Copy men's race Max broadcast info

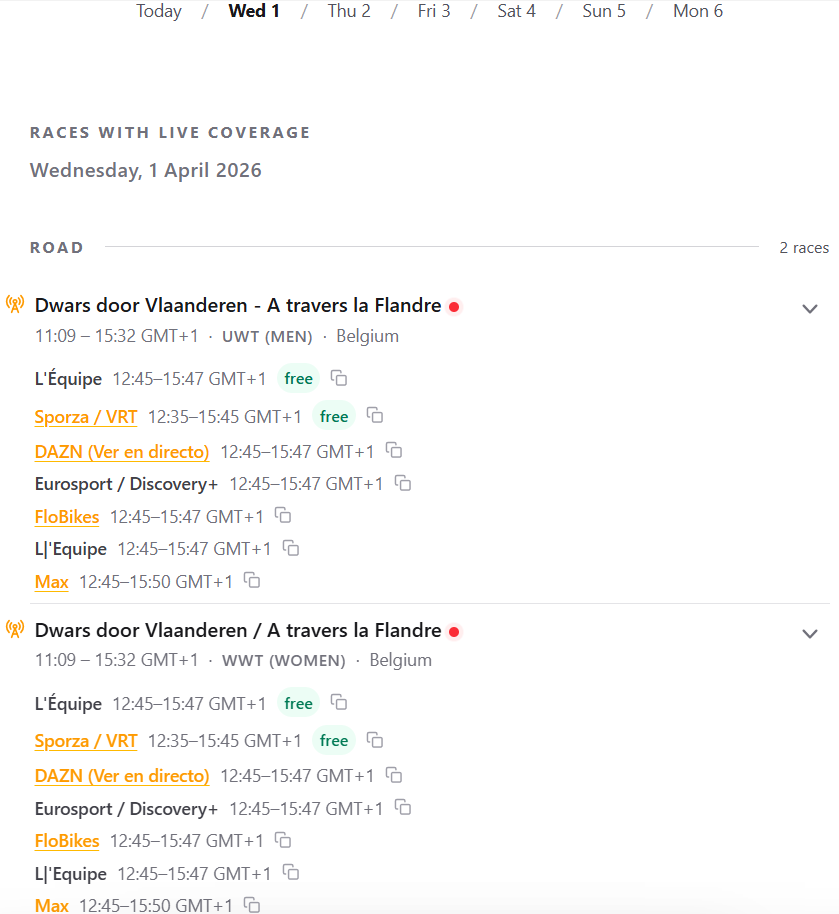click(252, 581)
